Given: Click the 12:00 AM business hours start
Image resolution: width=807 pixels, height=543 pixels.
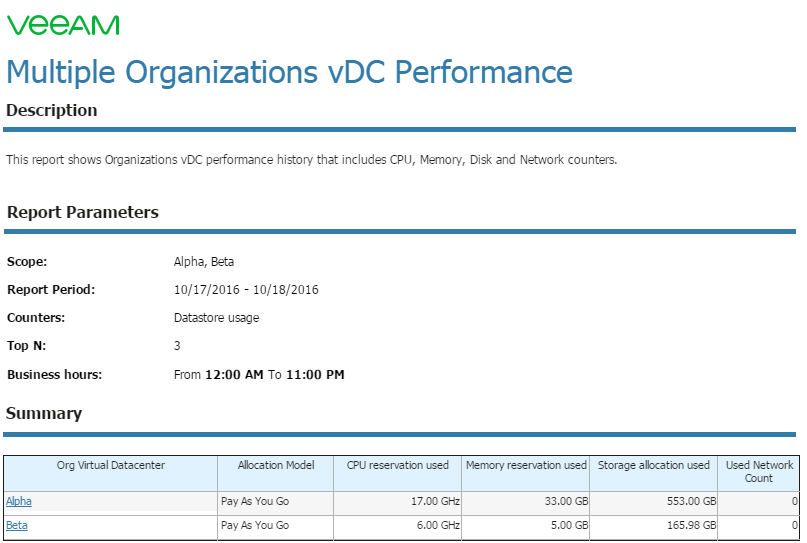Looking at the screenshot, I should click(x=234, y=375).
